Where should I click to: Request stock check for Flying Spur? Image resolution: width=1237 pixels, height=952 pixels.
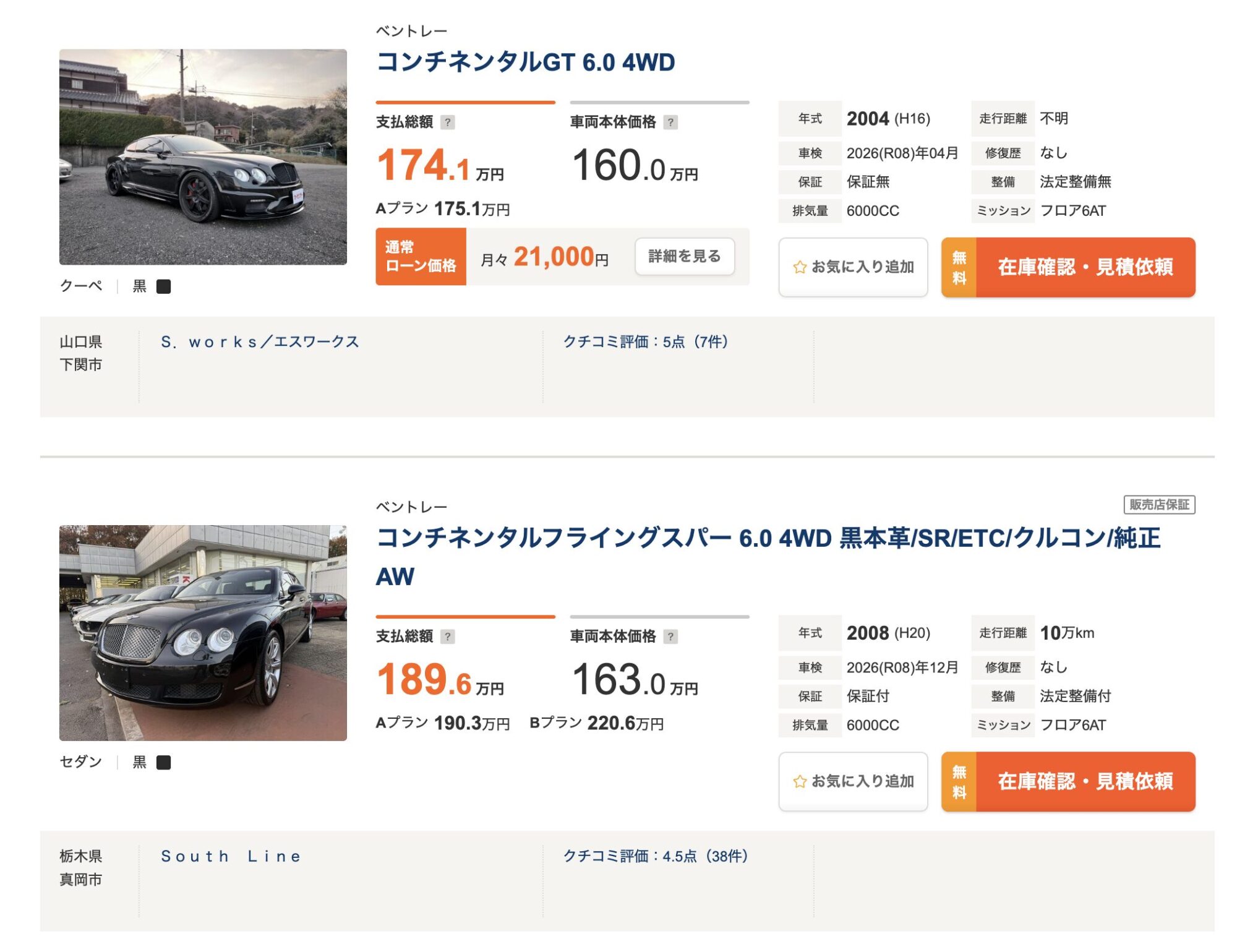coord(1085,782)
